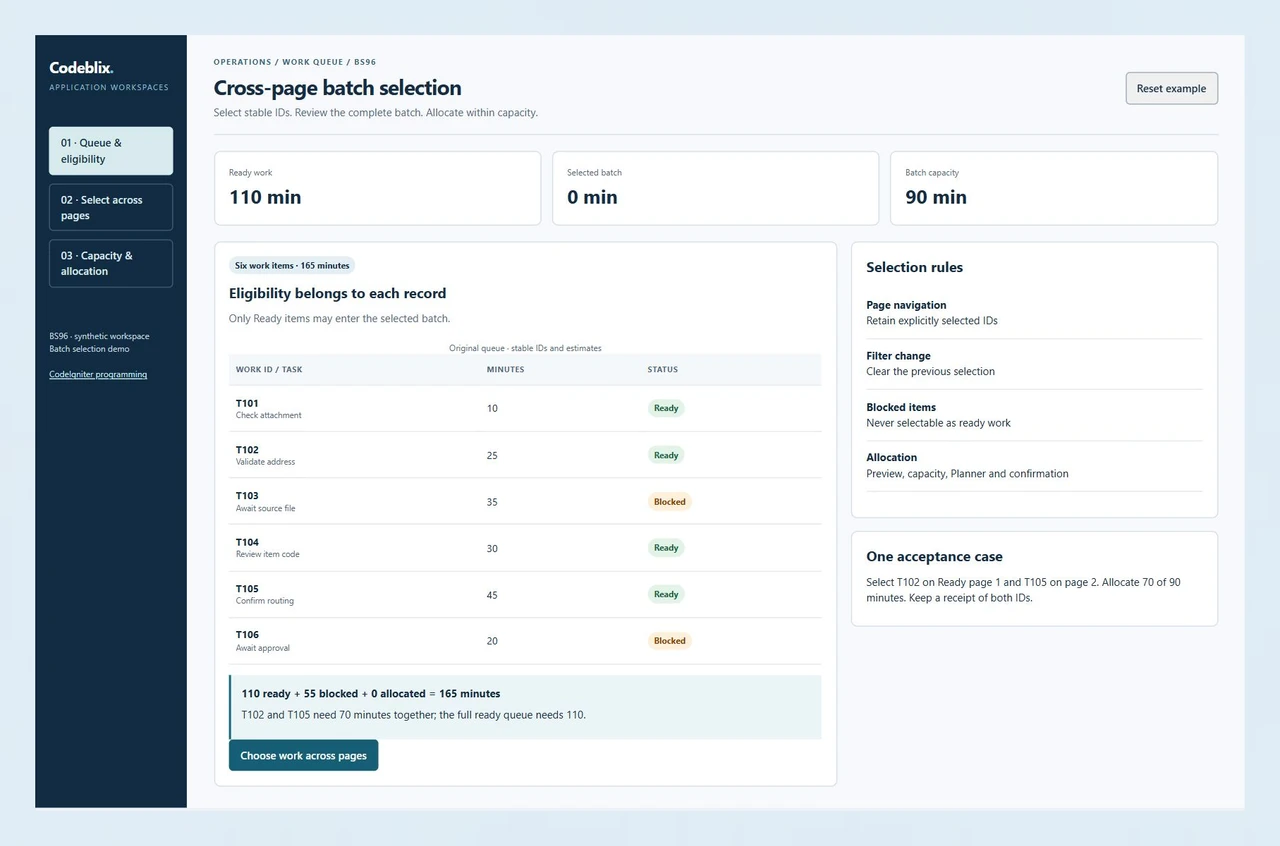Go to 03 Capacity & allocation
The width and height of the screenshot is (1280, 846).
pos(111,263)
